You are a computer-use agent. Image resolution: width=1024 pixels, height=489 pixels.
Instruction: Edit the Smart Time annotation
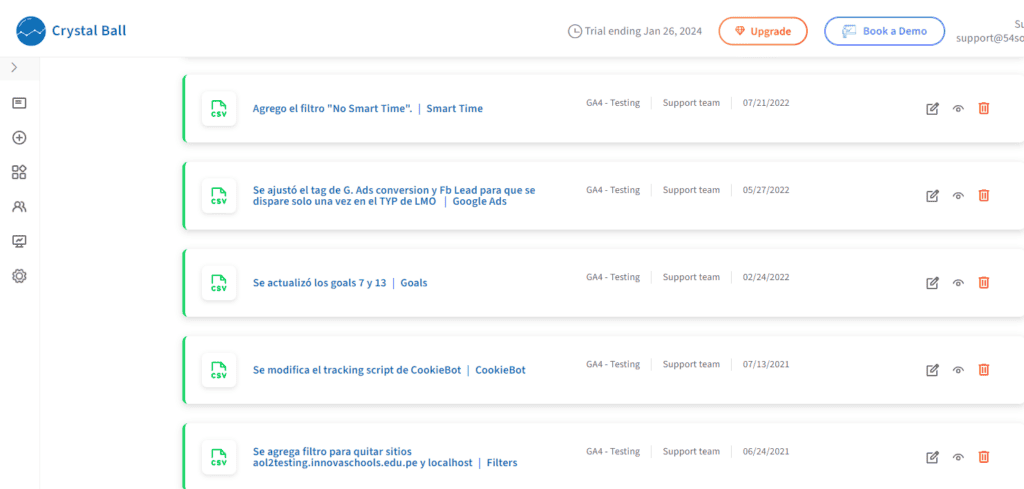933,108
